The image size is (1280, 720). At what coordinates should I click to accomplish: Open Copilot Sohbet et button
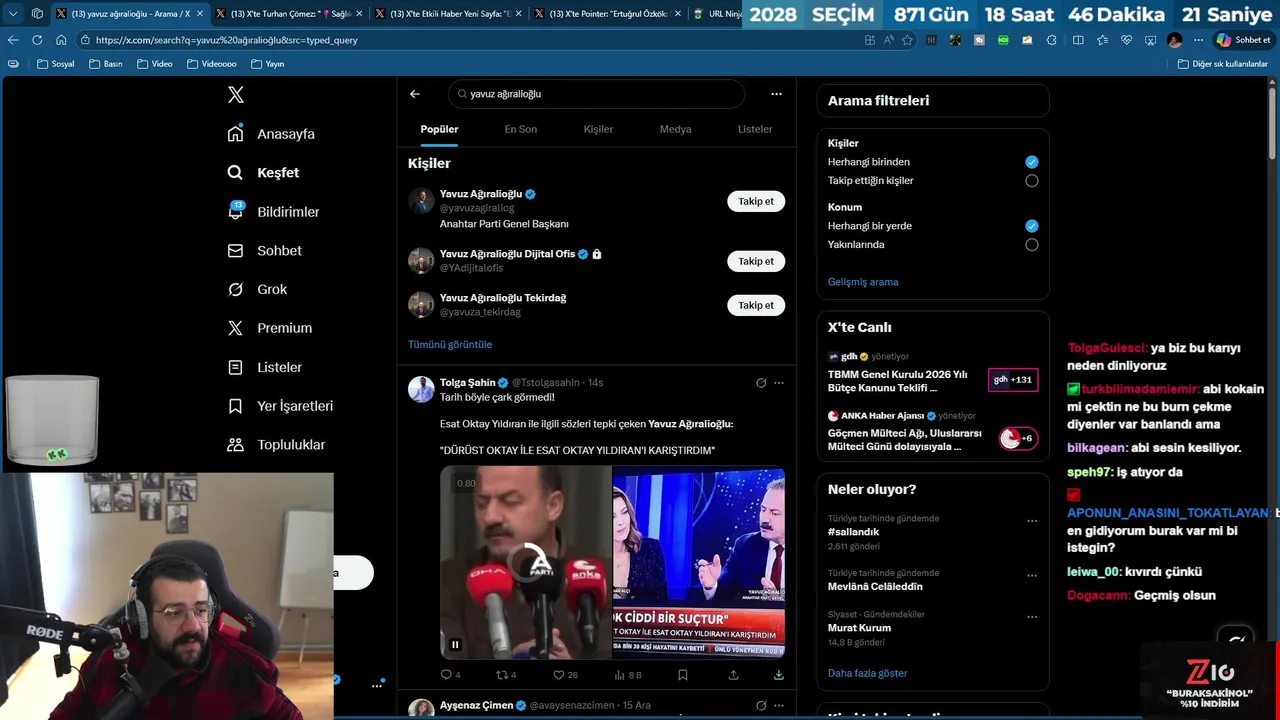coord(1243,40)
